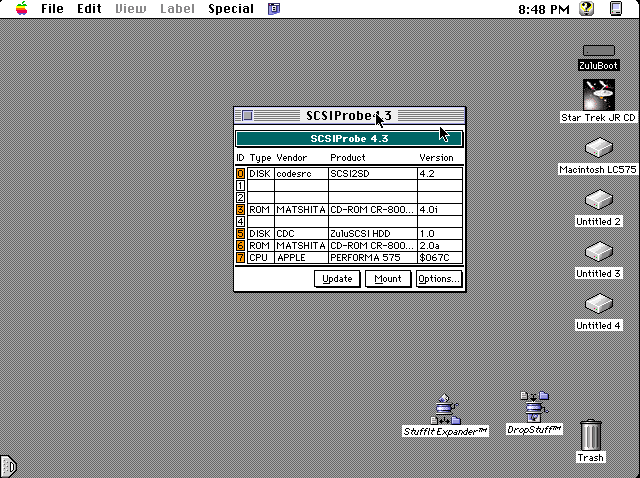Click DISK type cell in ID 5 row
This screenshot has height=478, width=640.
260,233
